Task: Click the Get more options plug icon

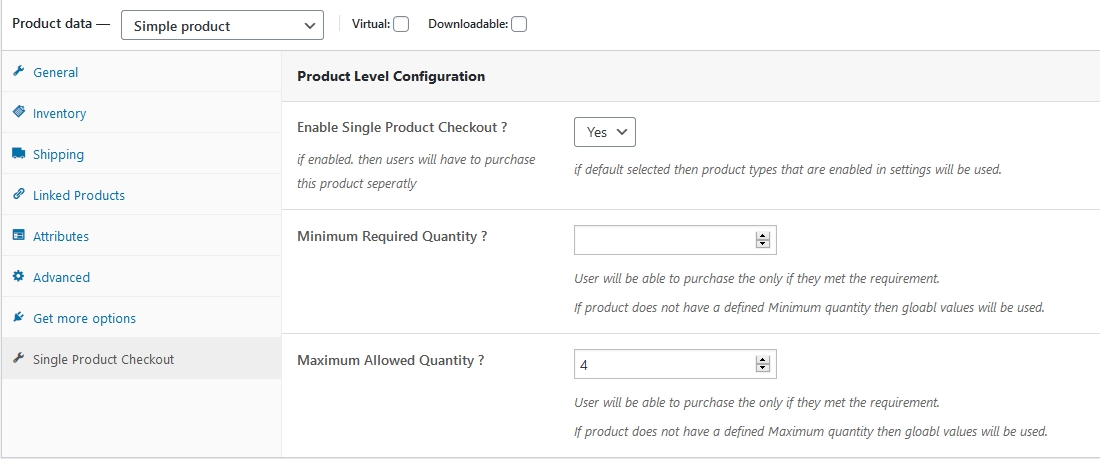Action: tap(18, 318)
